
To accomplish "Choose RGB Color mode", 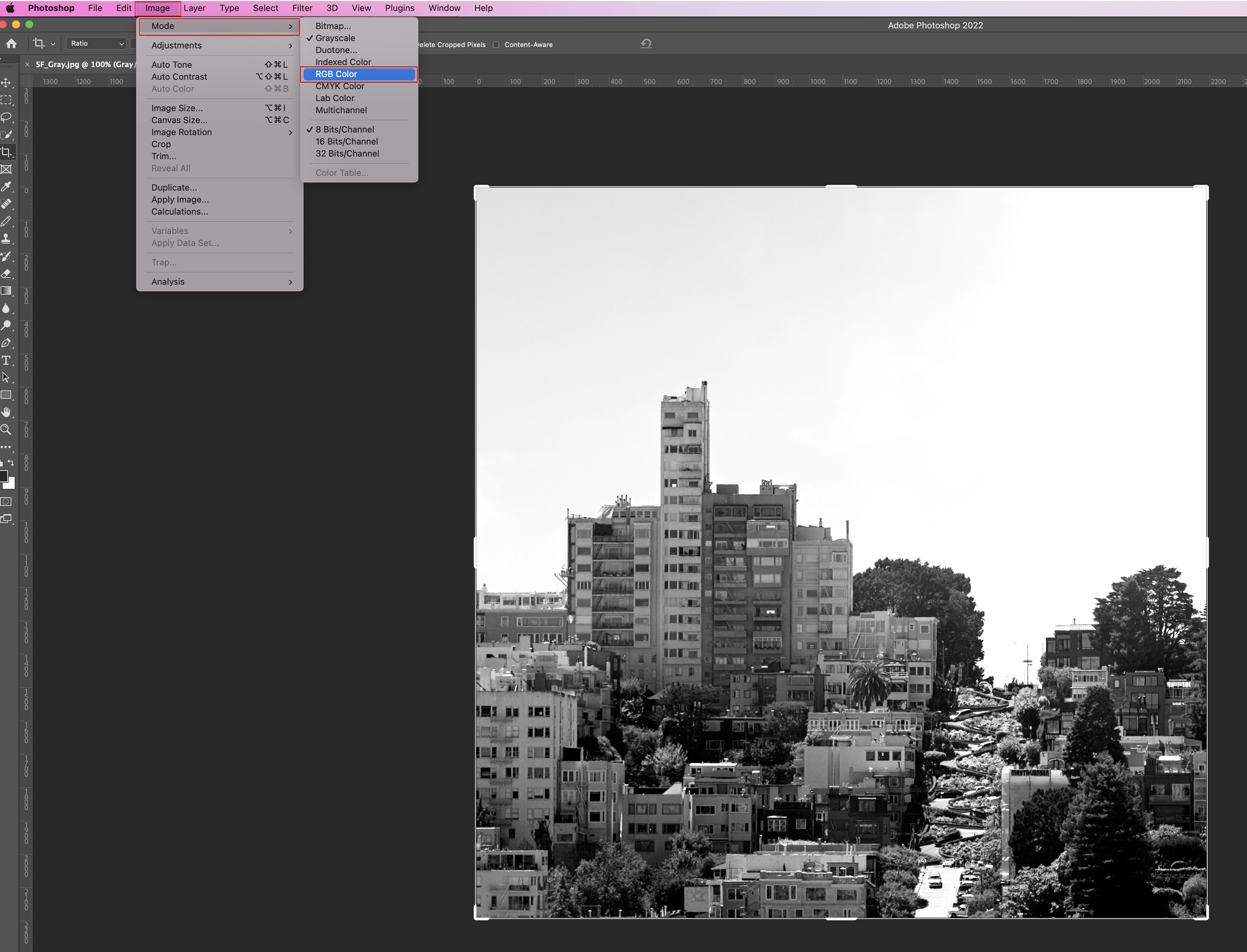I will pyautogui.click(x=336, y=74).
